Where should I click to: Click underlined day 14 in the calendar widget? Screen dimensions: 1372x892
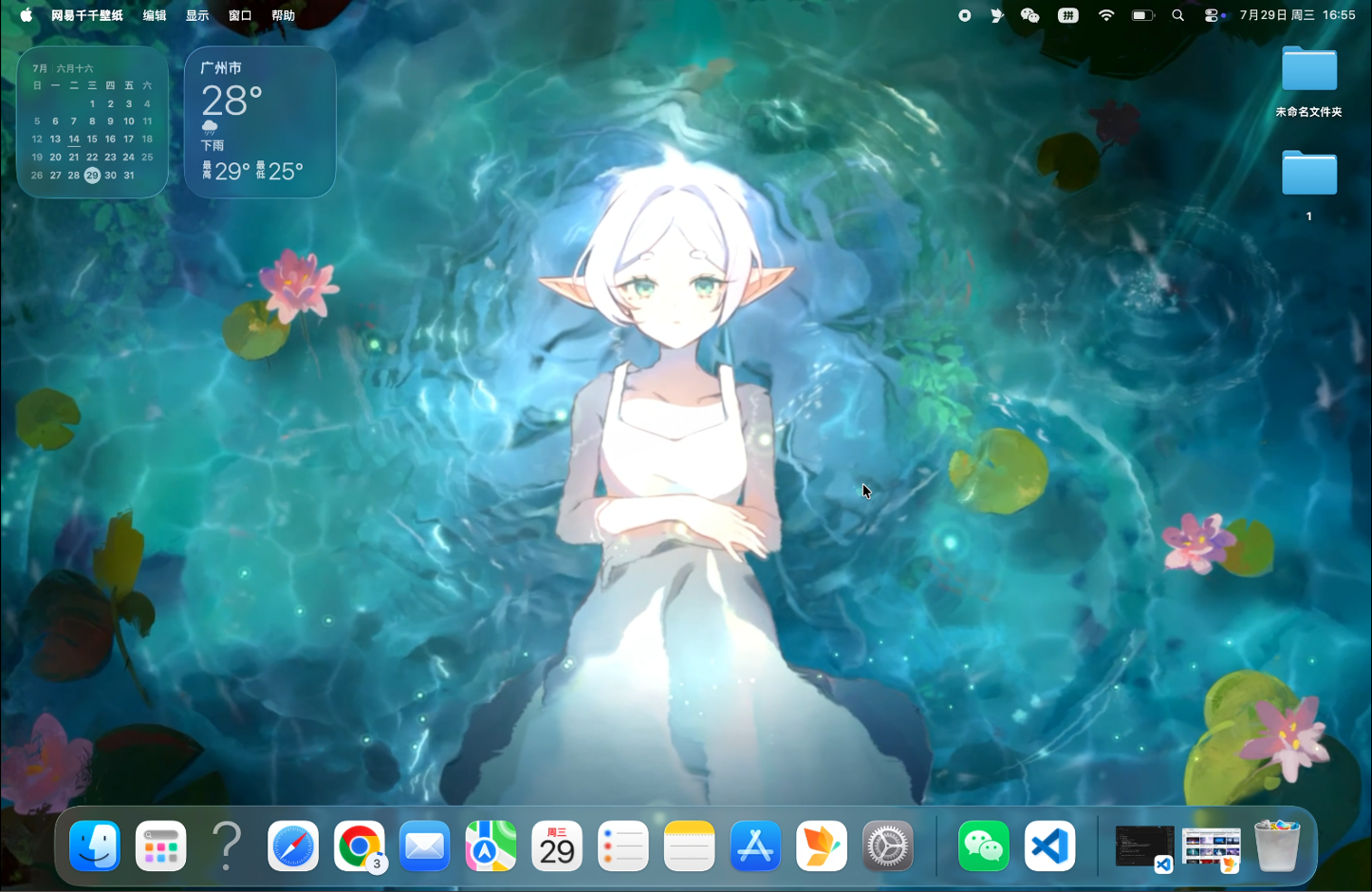(x=74, y=139)
